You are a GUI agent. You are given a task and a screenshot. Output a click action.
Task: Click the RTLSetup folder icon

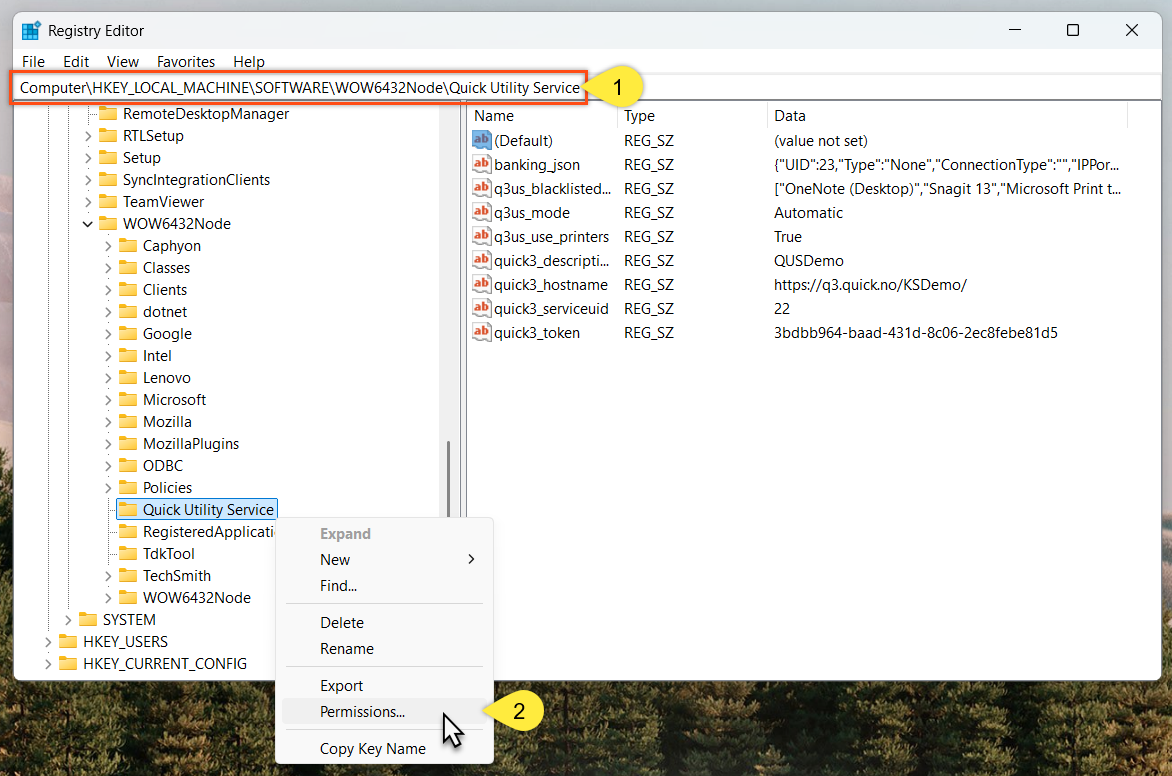click(108, 136)
